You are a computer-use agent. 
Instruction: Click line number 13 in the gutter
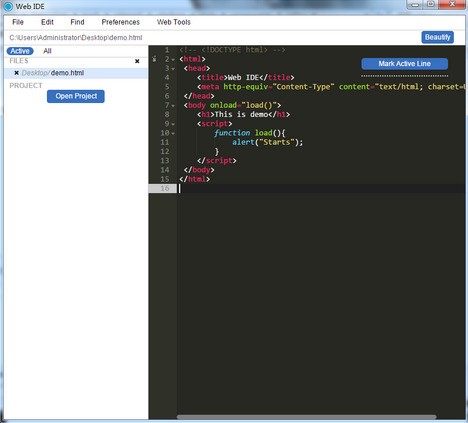(x=165, y=161)
